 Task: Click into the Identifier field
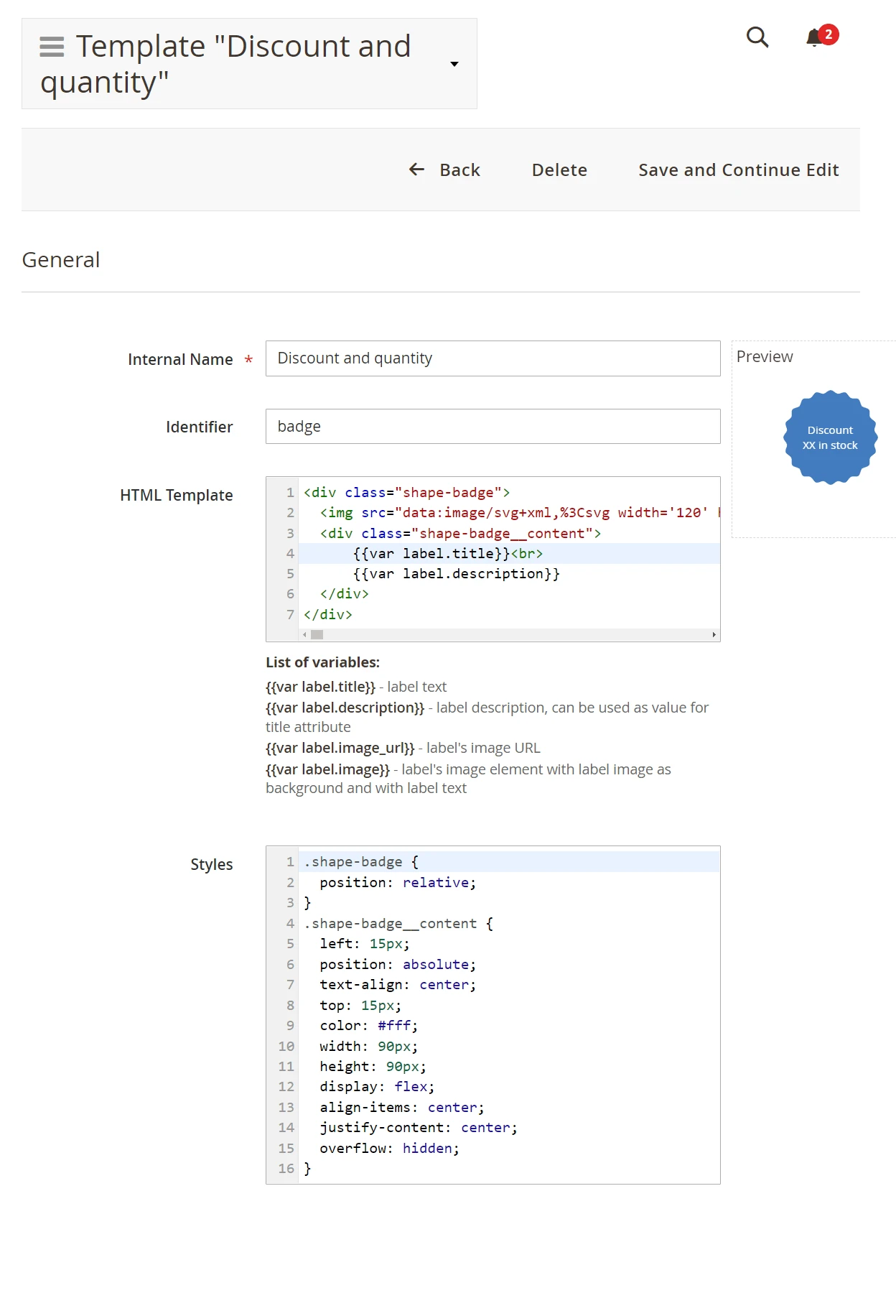coord(493,427)
